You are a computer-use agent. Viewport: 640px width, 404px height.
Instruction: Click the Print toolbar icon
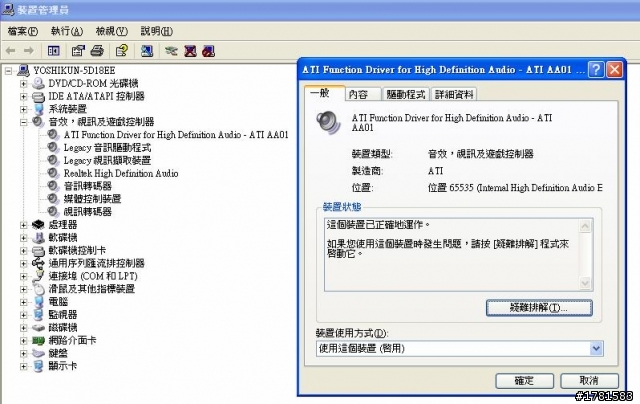(x=97, y=51)
